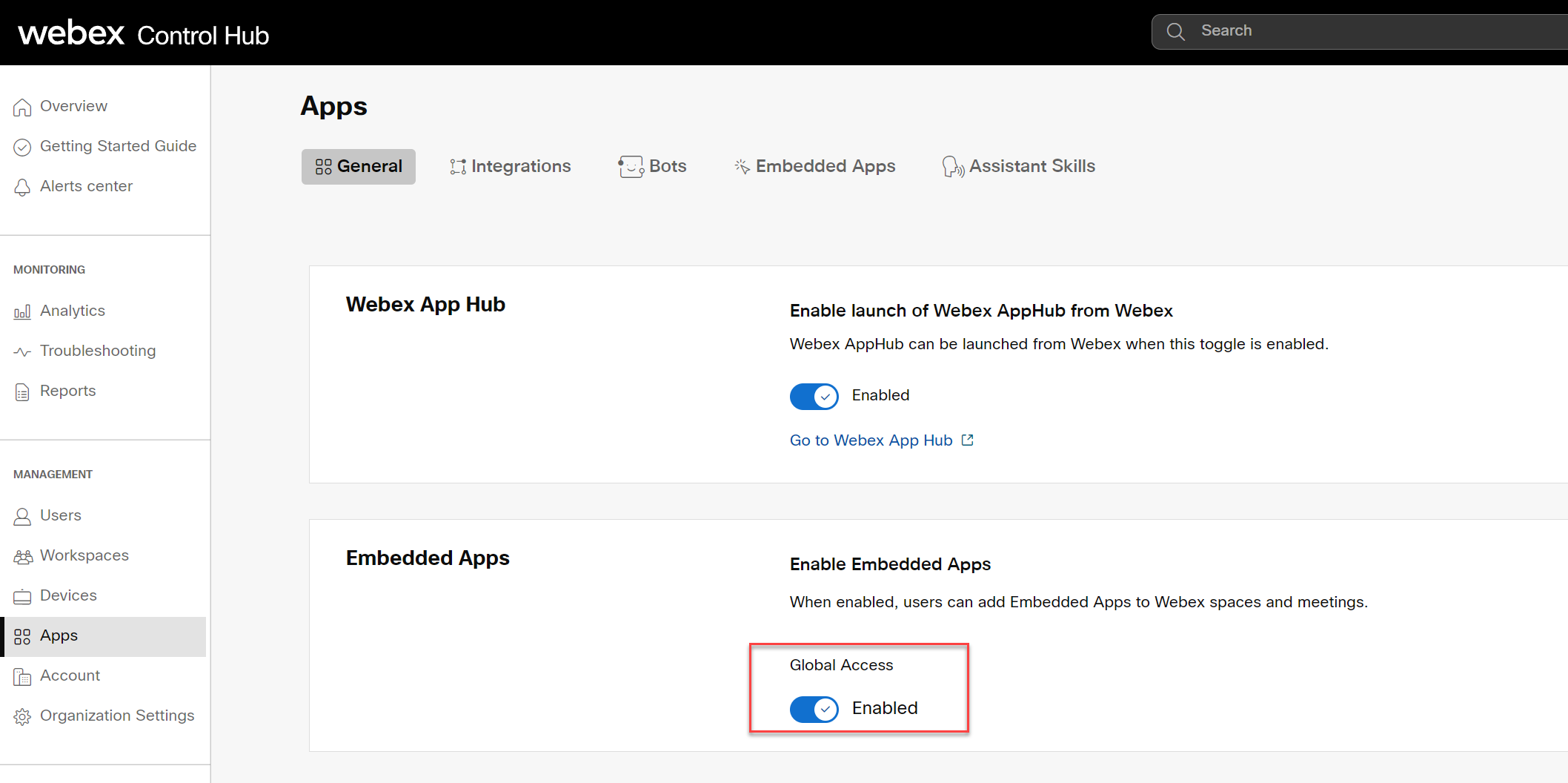The height and width of the screenshot is (783, 1568).
Task: Click the General tab grid icon
Action: [324, 167]
